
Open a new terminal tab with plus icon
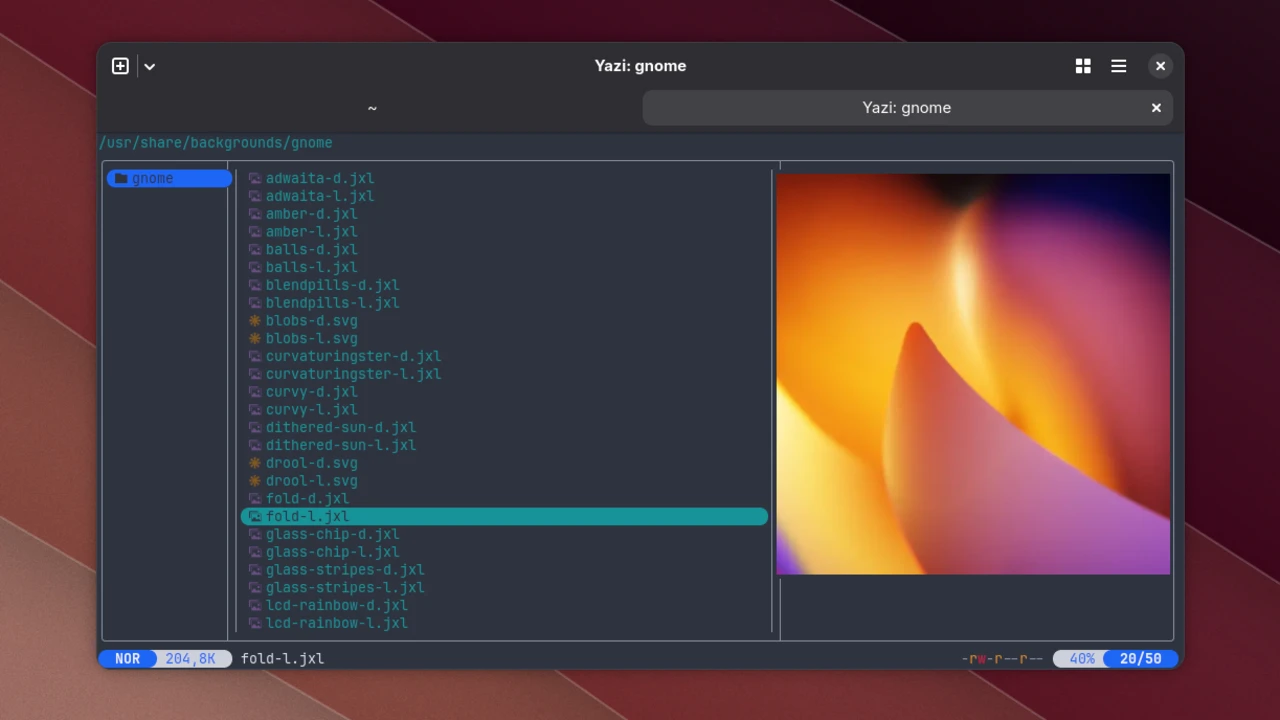pos(120,66)
